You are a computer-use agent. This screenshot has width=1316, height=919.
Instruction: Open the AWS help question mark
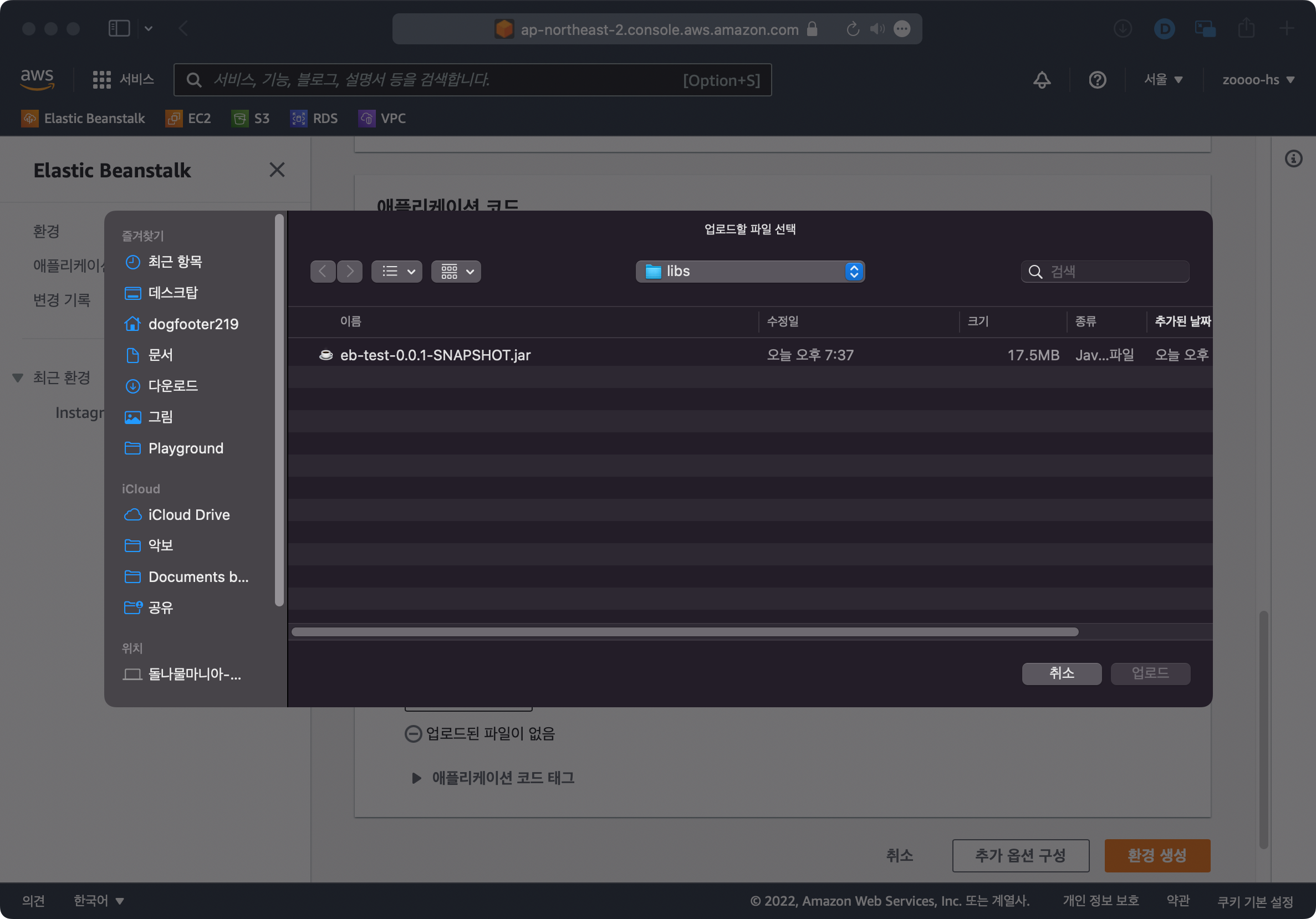pos(1097,80)
